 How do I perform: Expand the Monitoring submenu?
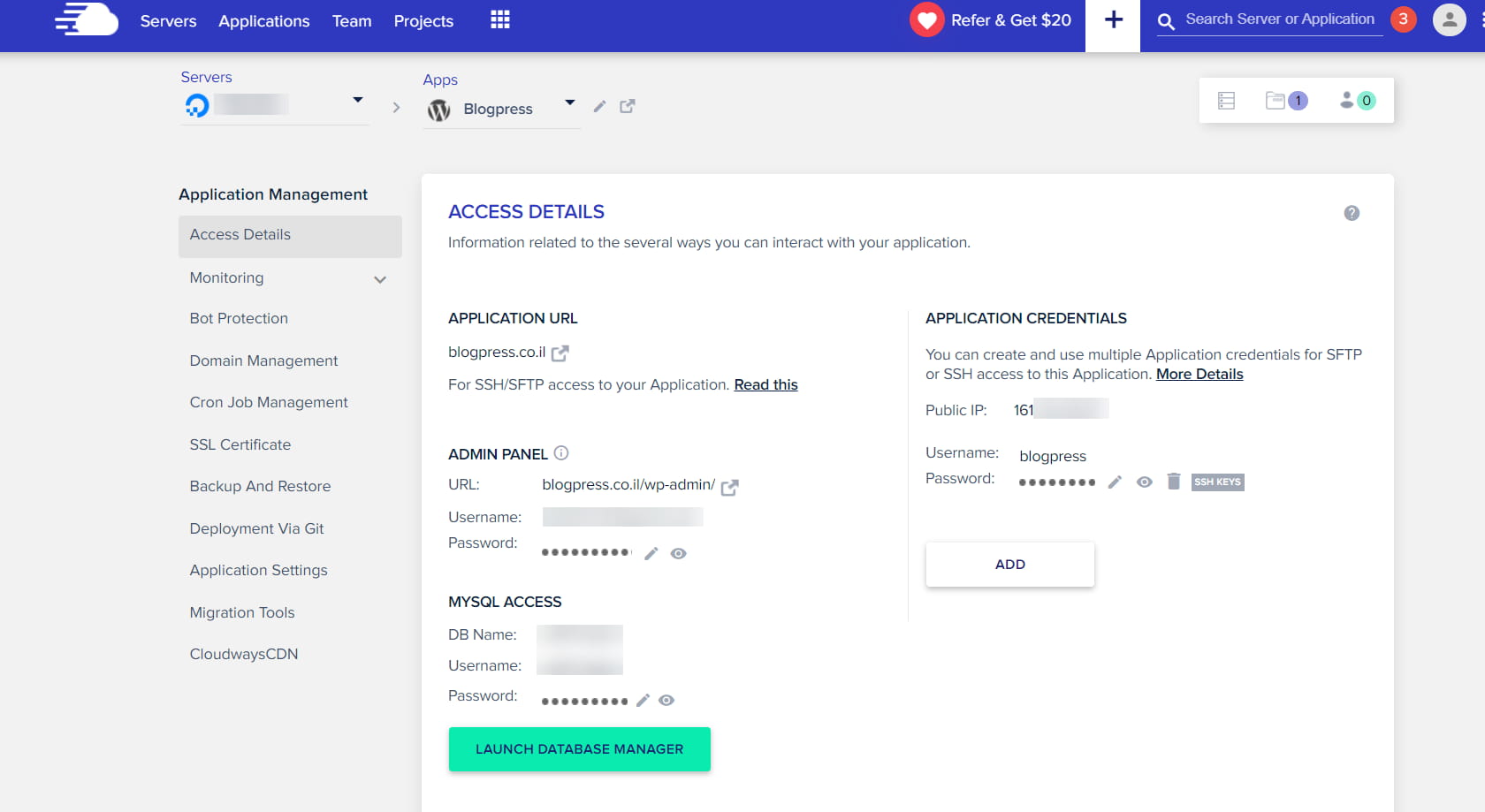coord(380,280)
